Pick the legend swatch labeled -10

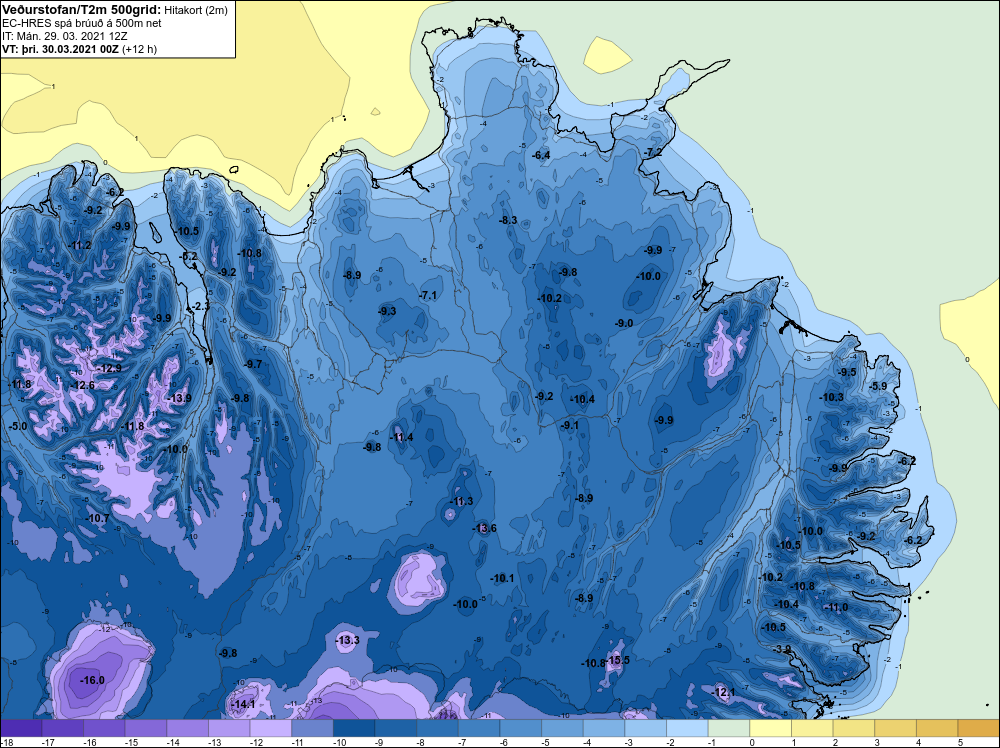[354, 728]
